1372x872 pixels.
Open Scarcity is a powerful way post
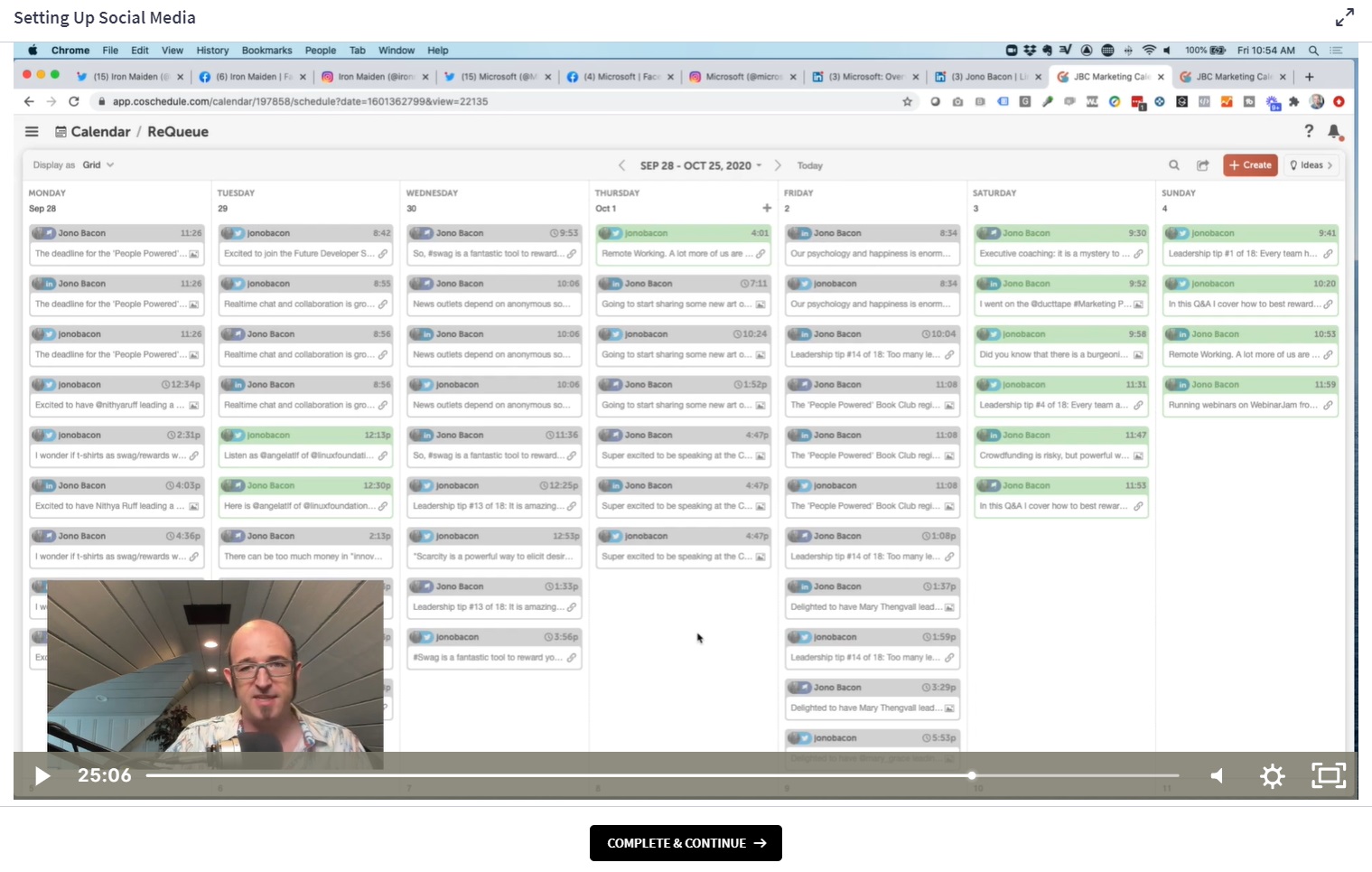[x=494, y=548]
